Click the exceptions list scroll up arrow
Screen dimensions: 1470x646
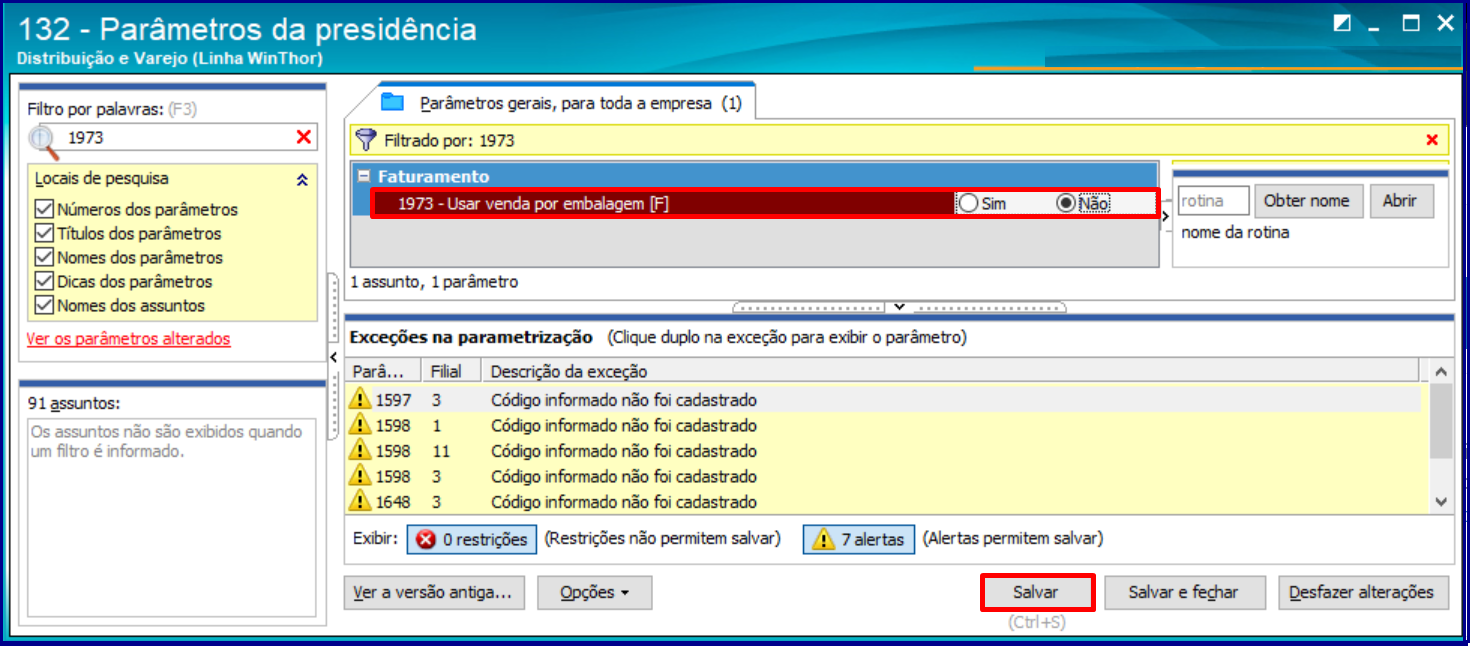1440,372
